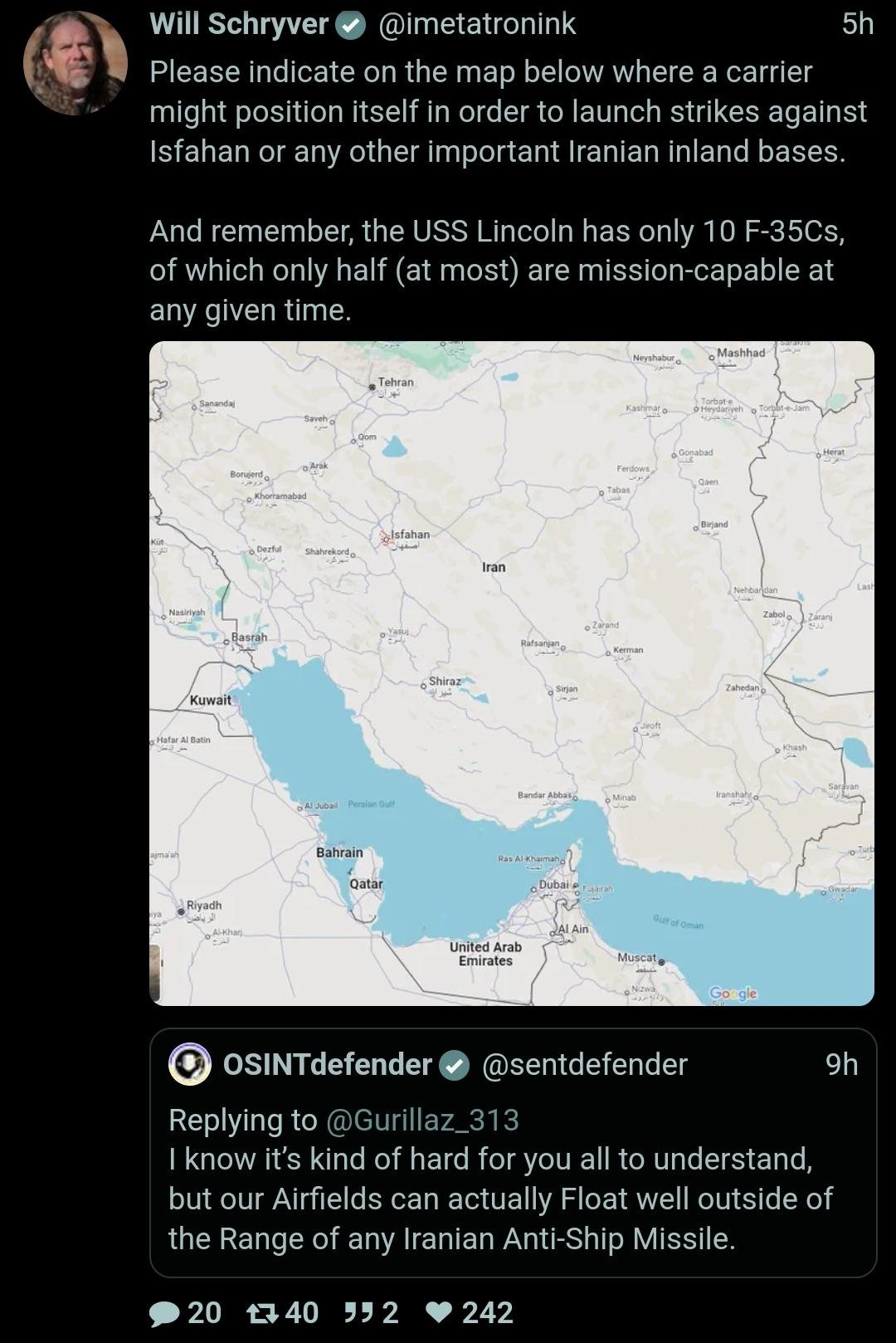
Task: Click the Isfahan marker on map
Action: pos(386,539)
